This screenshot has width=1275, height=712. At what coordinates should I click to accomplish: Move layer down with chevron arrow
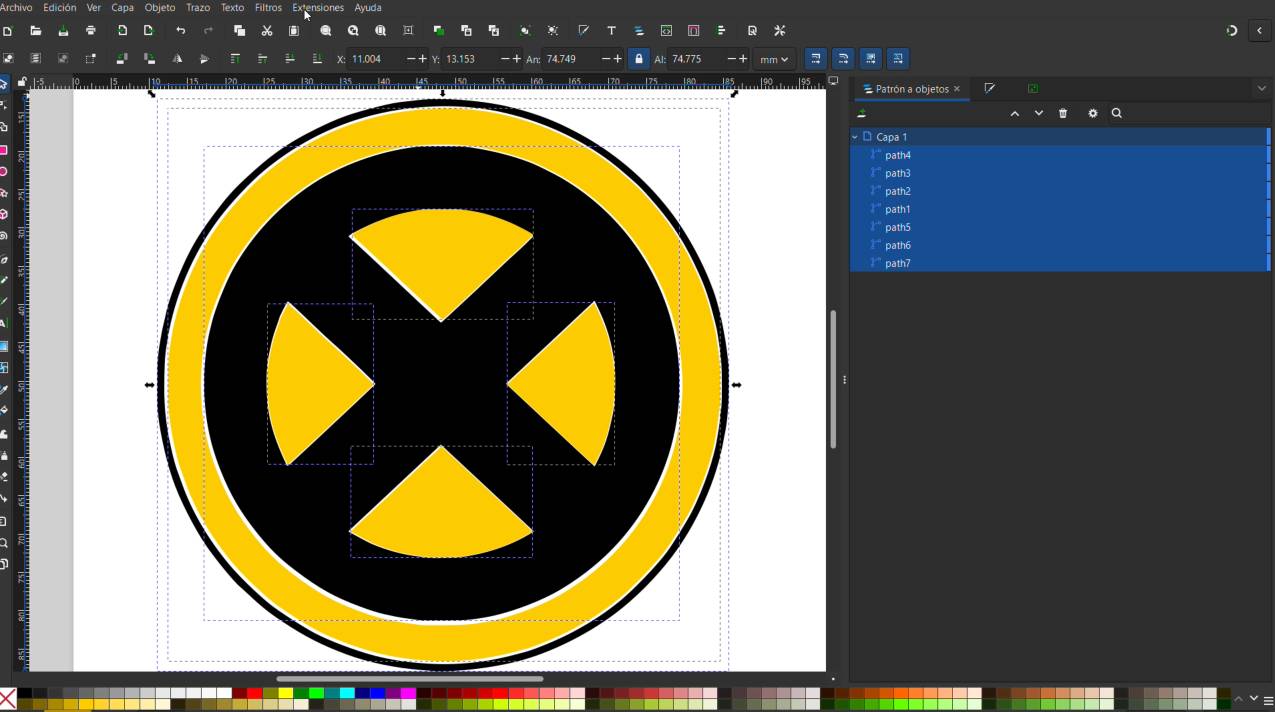pos(1039,114)
